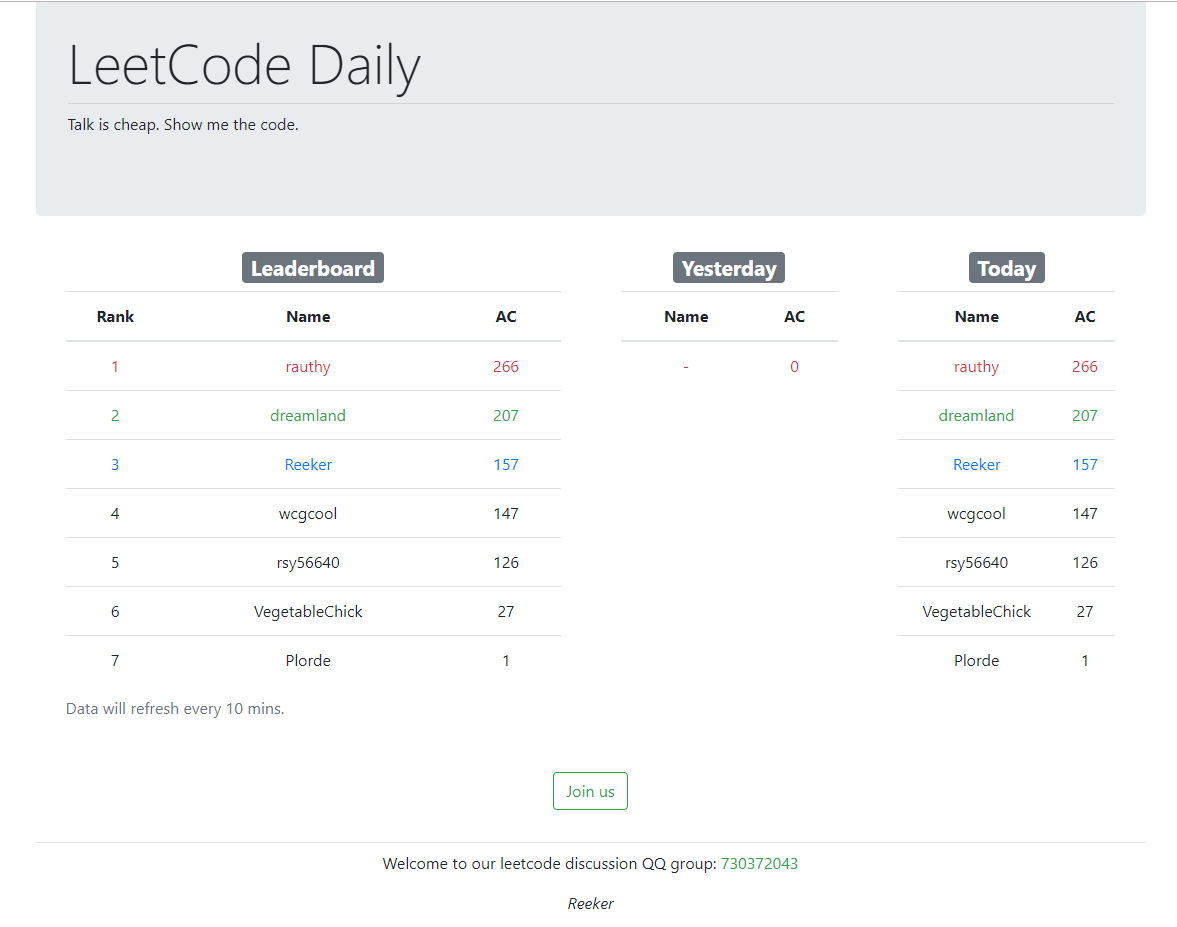Click dreamland in the Leaderboard table

(x=308, y=415)
